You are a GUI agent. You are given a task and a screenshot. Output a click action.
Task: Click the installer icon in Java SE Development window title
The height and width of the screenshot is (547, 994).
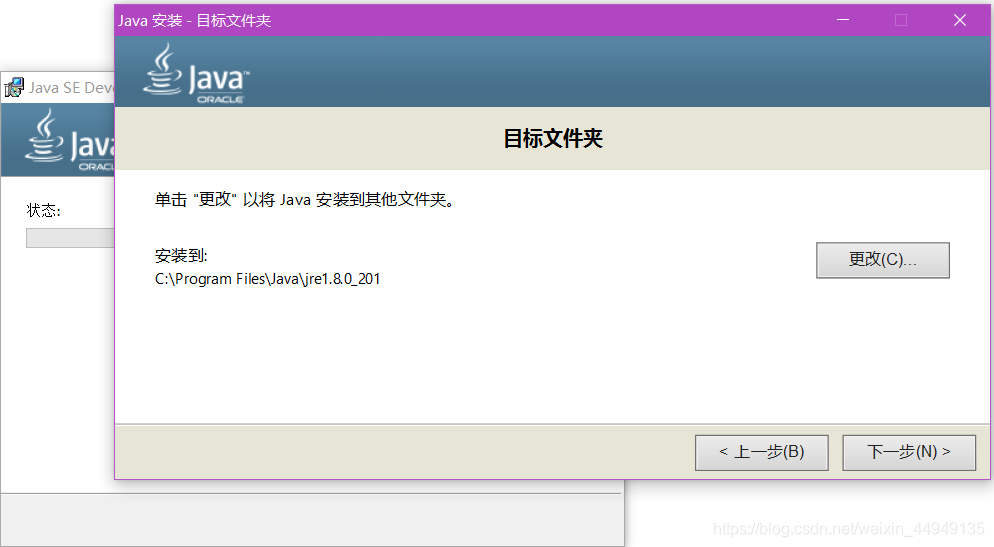pos(14,87)
